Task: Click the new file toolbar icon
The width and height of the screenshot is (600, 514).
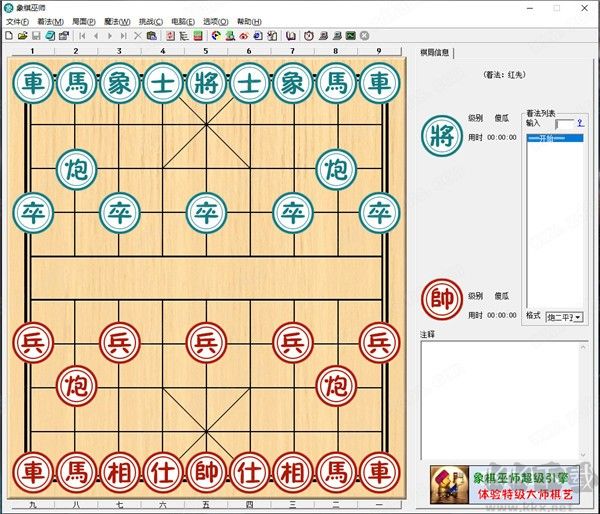Action: (x=9, y=35)
